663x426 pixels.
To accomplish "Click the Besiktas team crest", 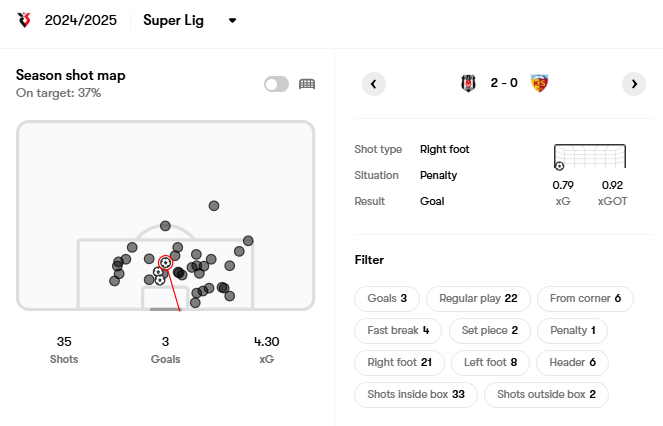I will coord(468,83).
